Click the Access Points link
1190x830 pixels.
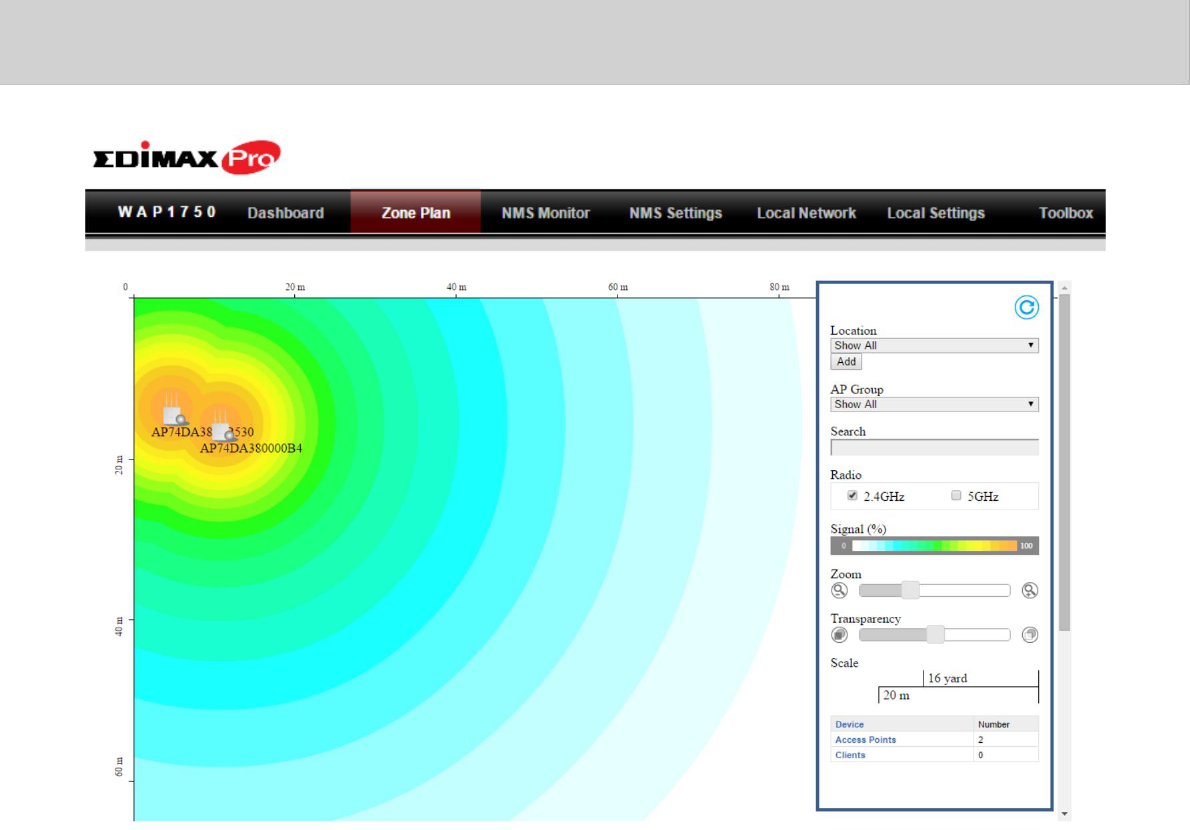point(865,740)
